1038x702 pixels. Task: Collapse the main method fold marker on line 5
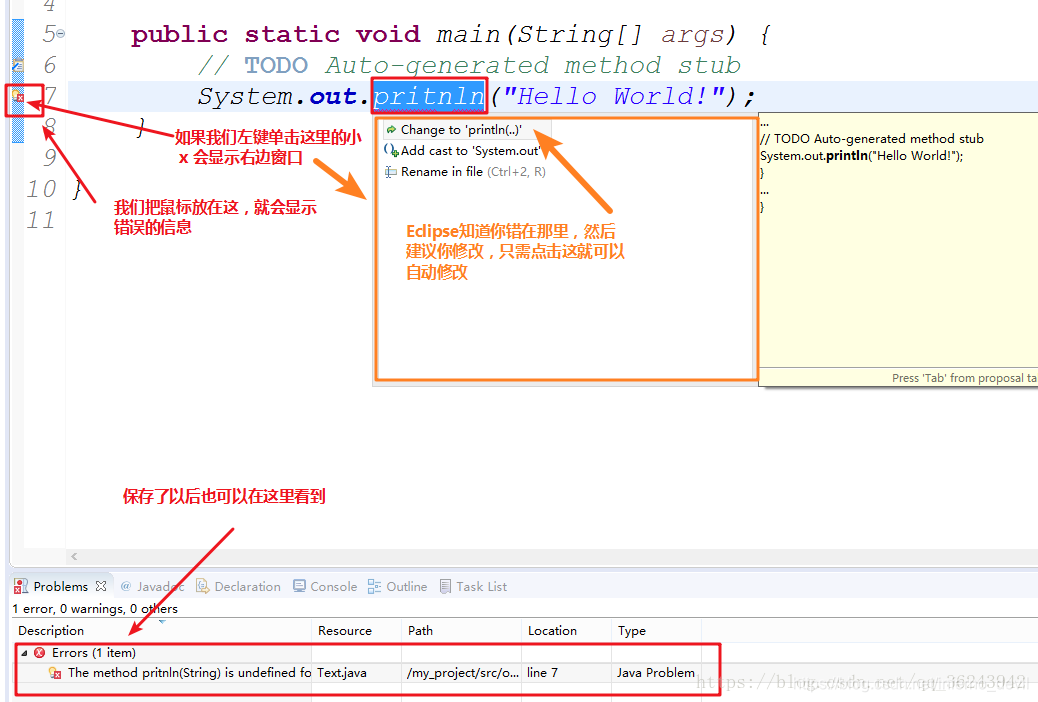click(x=60, y=33)
